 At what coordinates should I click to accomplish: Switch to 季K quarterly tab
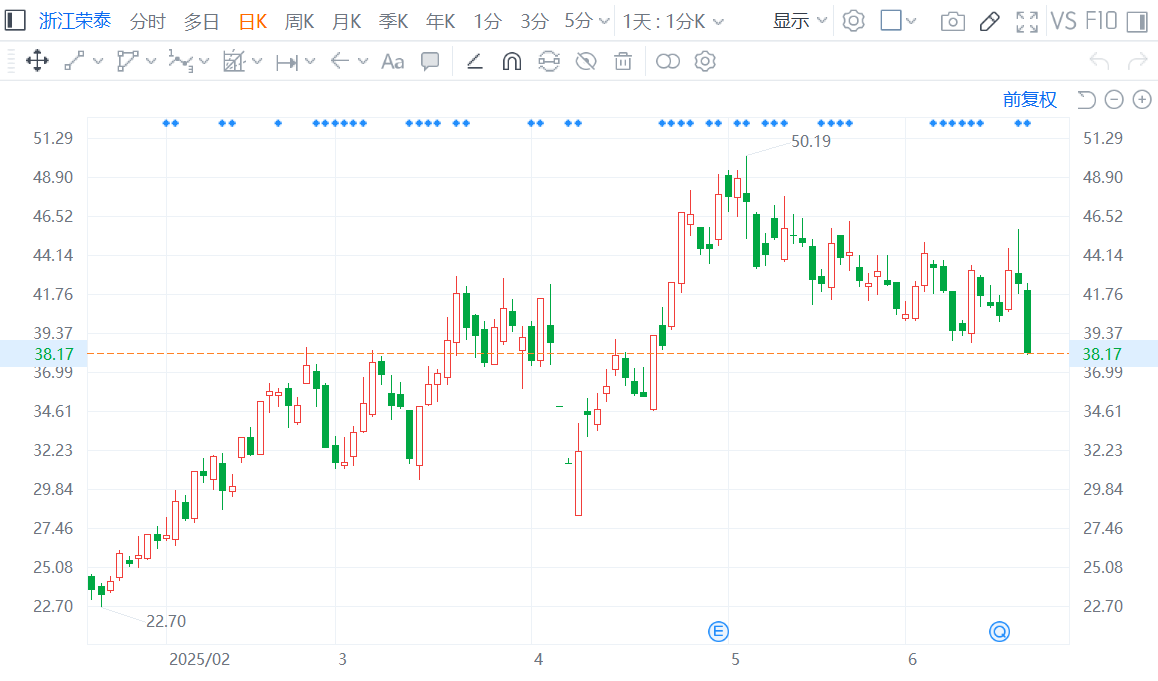[394, 21]
